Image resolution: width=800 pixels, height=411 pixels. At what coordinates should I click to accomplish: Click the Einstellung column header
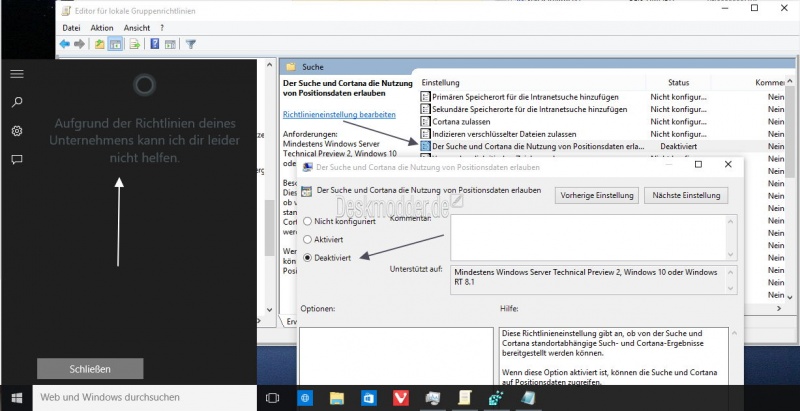pyautogui.click(x=531, y=82)
